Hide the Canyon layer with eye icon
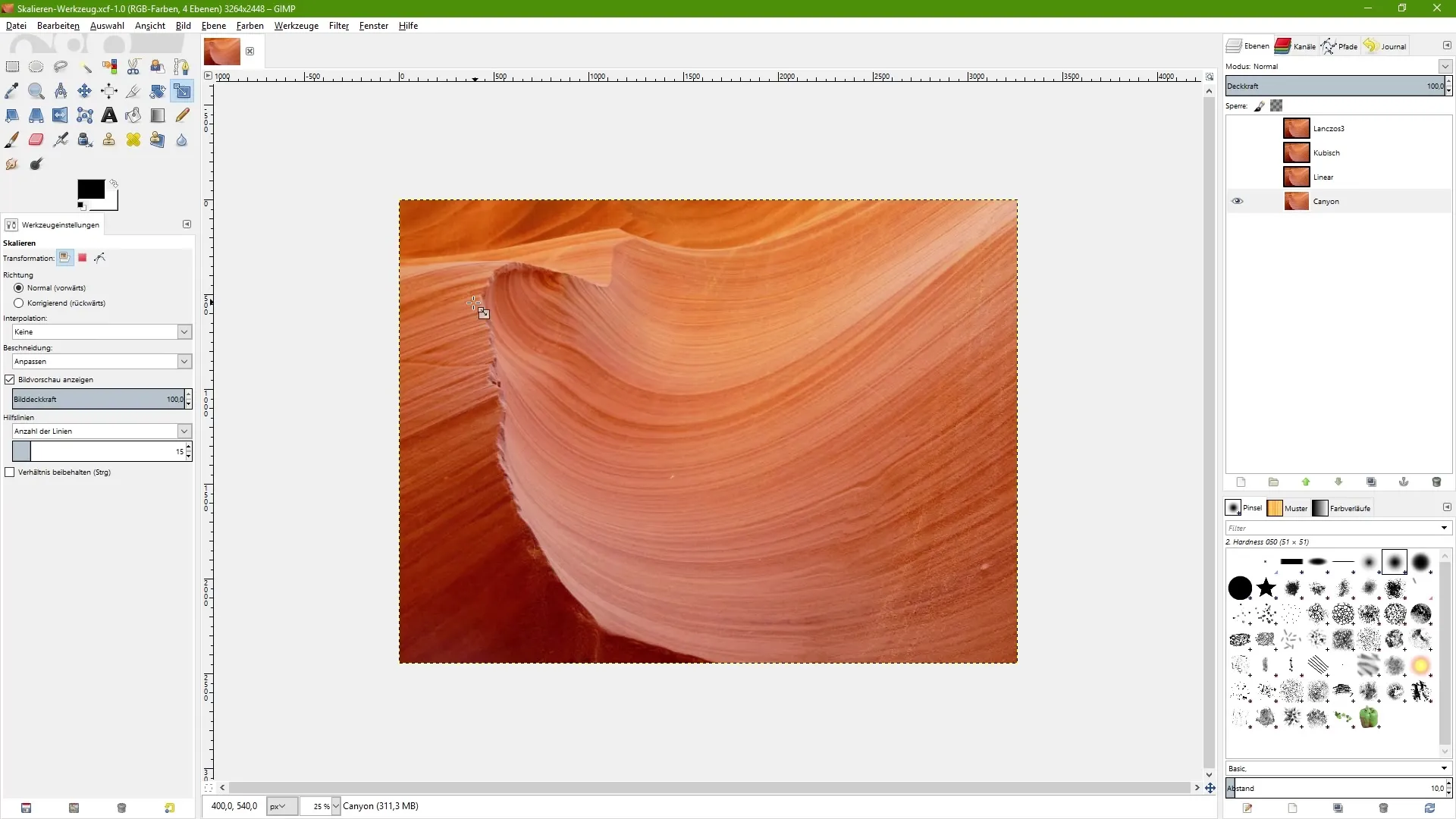Screen dimensions: 1456x819 (1238, 201)
